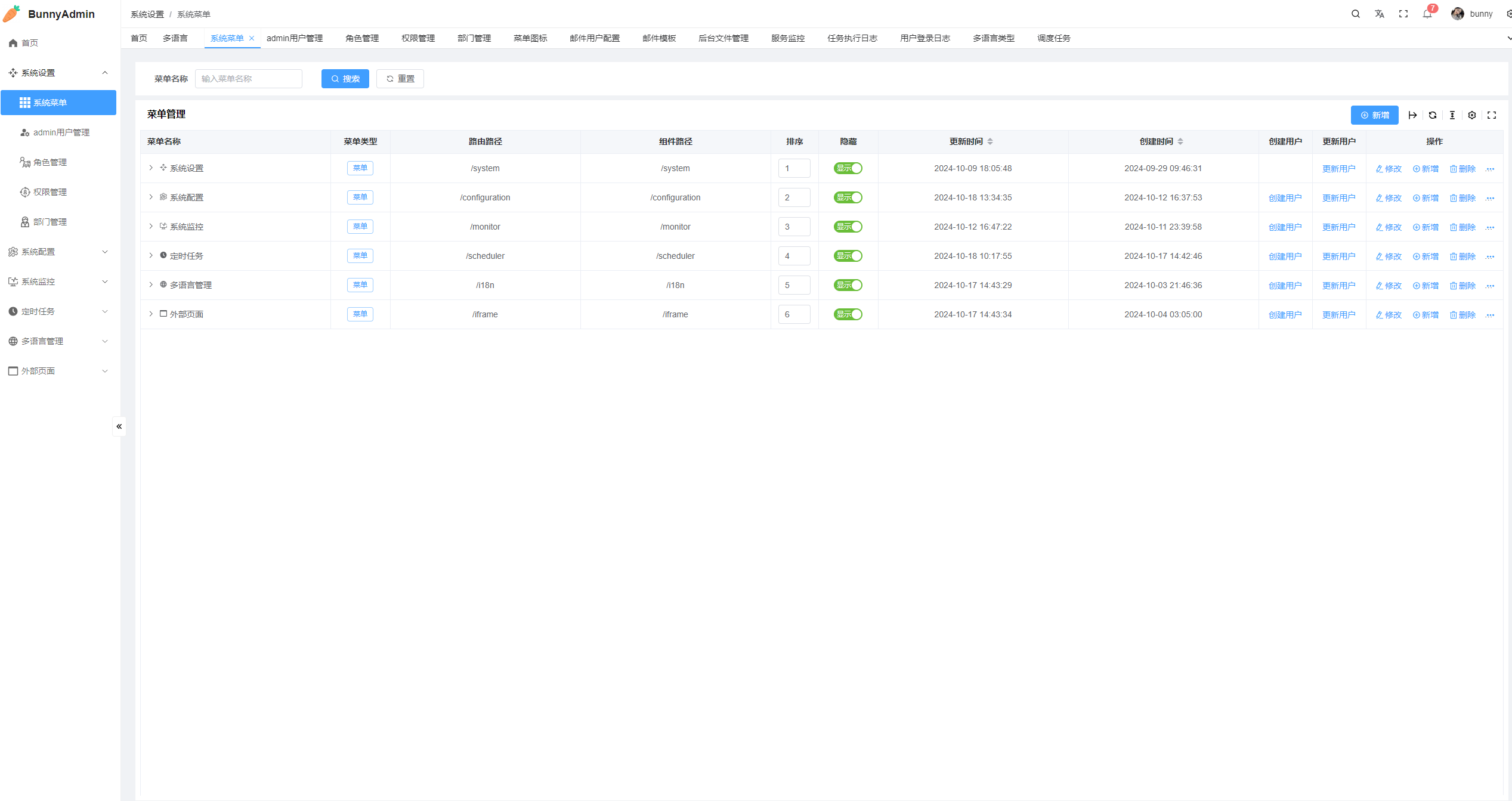
Task: Toggle 显示 switch for 系统设置 row
Action: (x=848, y=168)
